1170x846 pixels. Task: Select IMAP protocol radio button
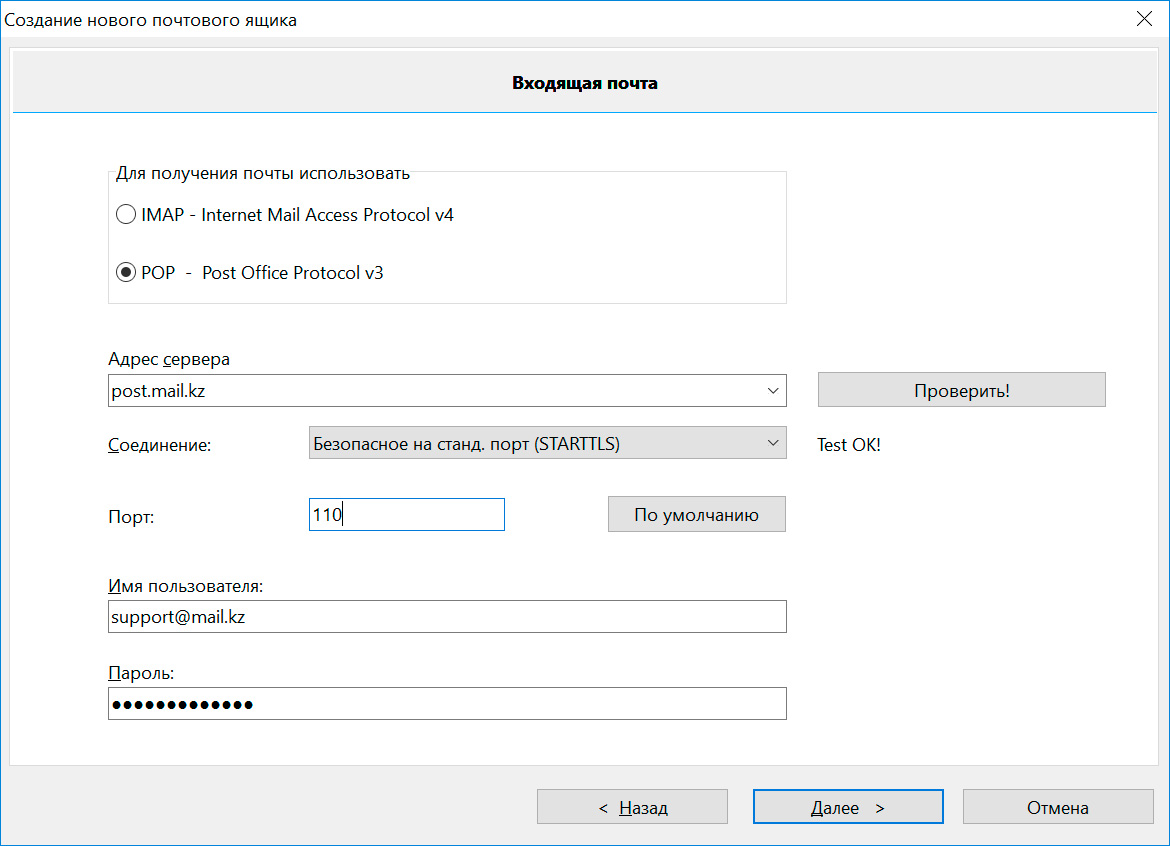click(x=126, y=215)
